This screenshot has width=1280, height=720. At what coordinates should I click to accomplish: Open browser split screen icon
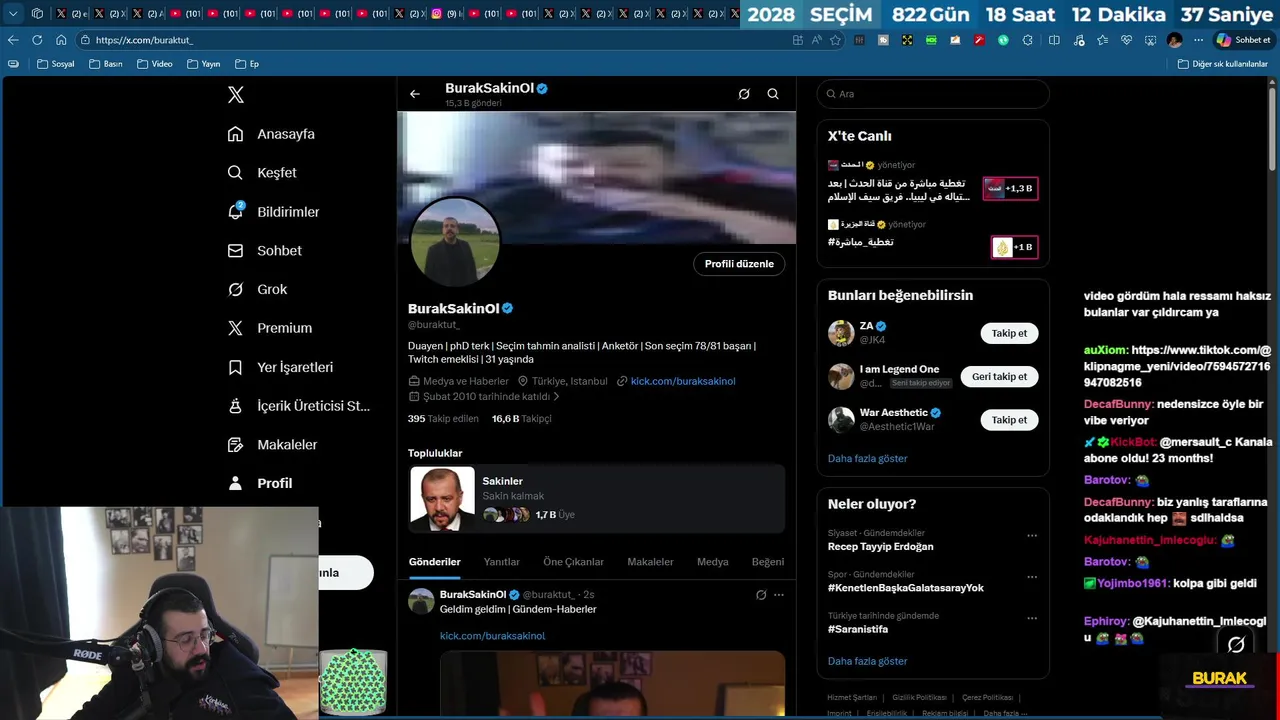1054,40
